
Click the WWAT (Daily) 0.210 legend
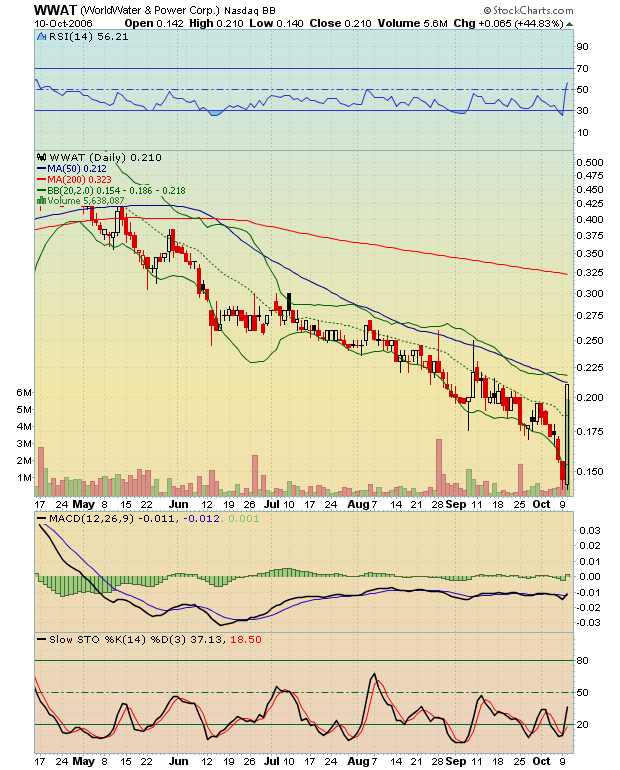click(106, 157)
